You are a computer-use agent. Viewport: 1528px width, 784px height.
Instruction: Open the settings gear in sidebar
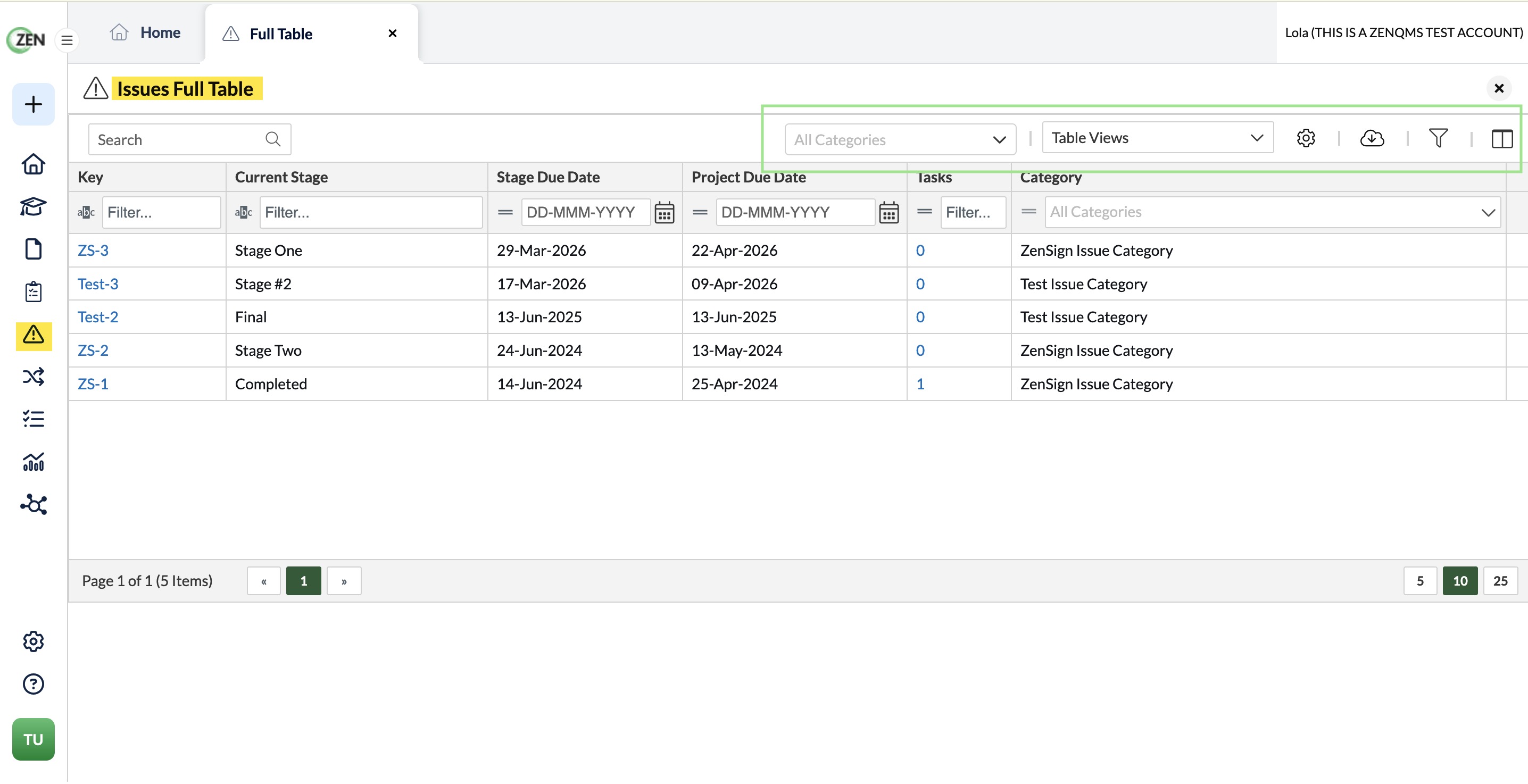33,643
